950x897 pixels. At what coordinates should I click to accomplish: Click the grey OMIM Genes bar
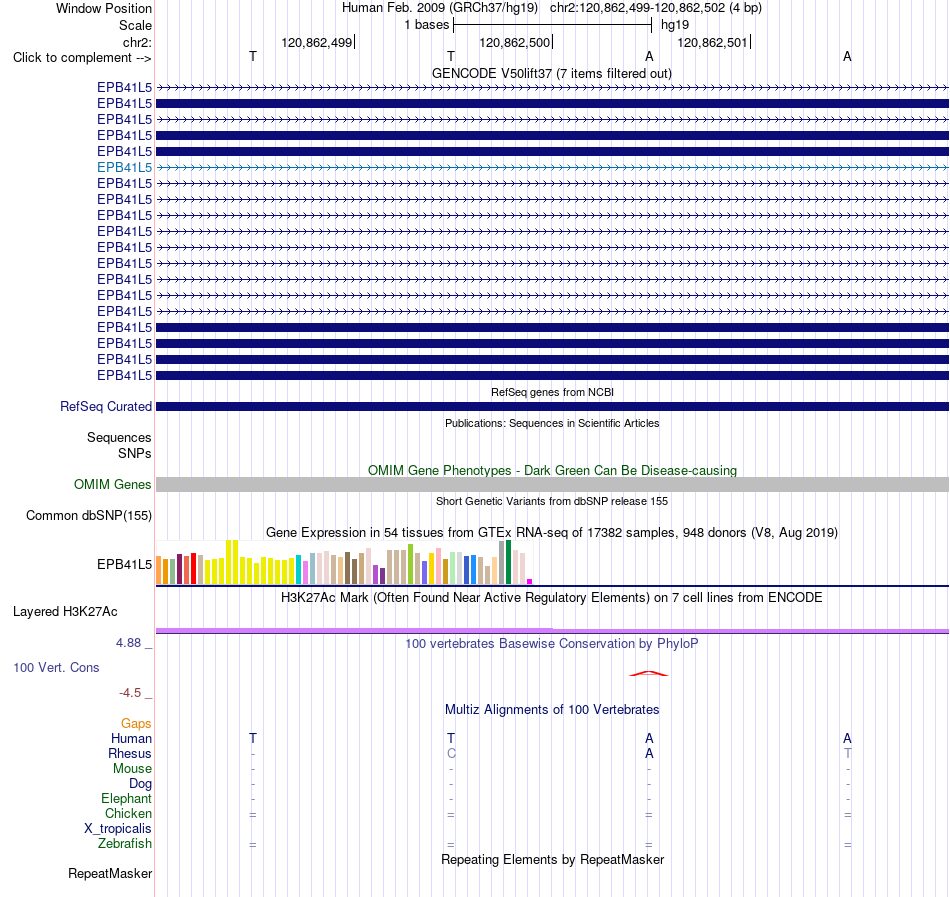pos(552,485)
